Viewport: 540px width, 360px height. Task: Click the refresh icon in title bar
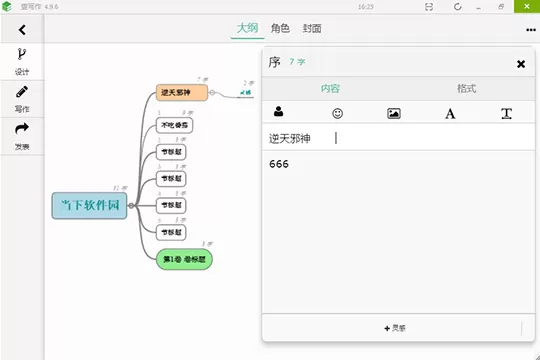click(x=458, y=7)
